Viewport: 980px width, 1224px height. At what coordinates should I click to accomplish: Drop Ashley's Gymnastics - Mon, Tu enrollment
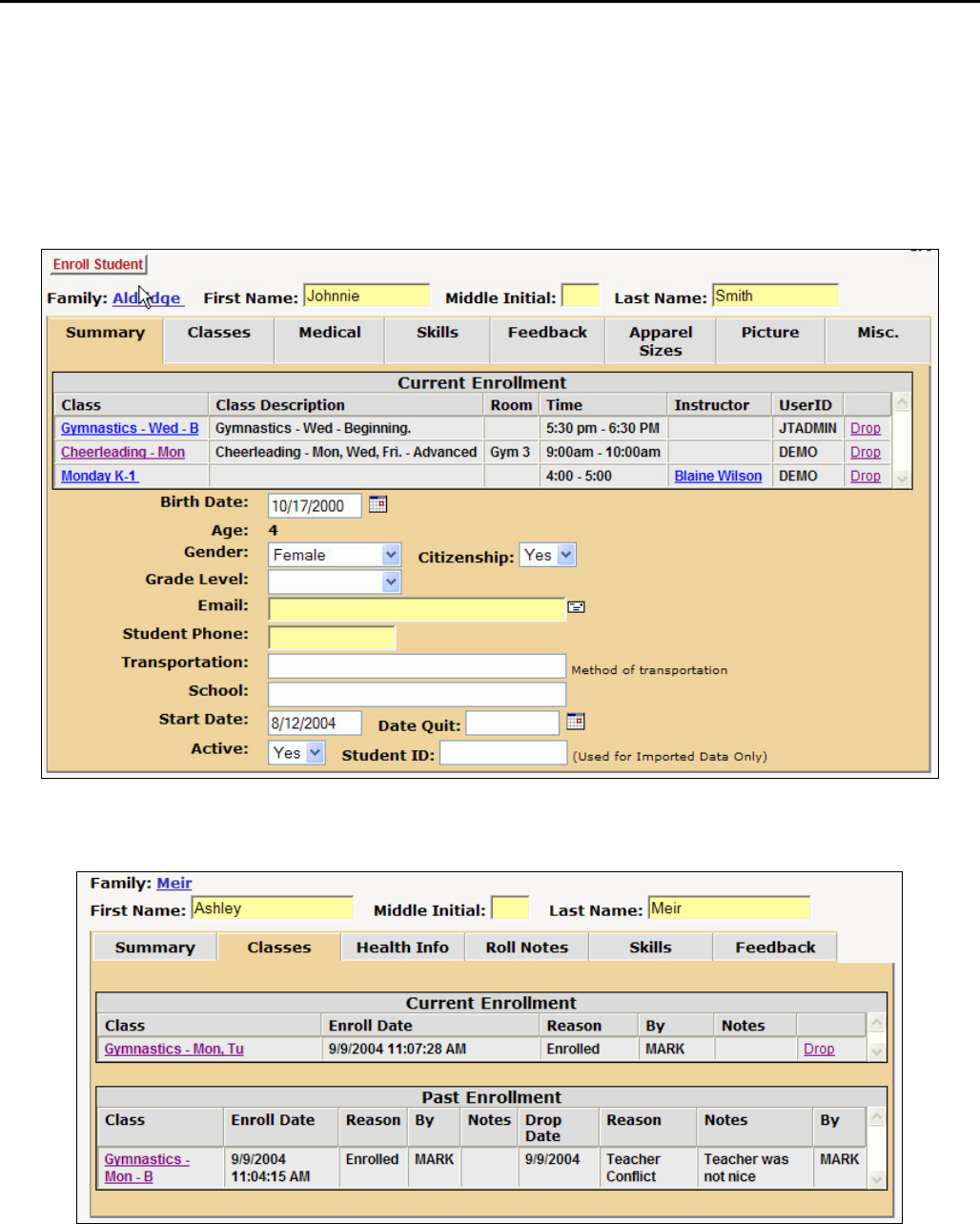click(819, 1050)
